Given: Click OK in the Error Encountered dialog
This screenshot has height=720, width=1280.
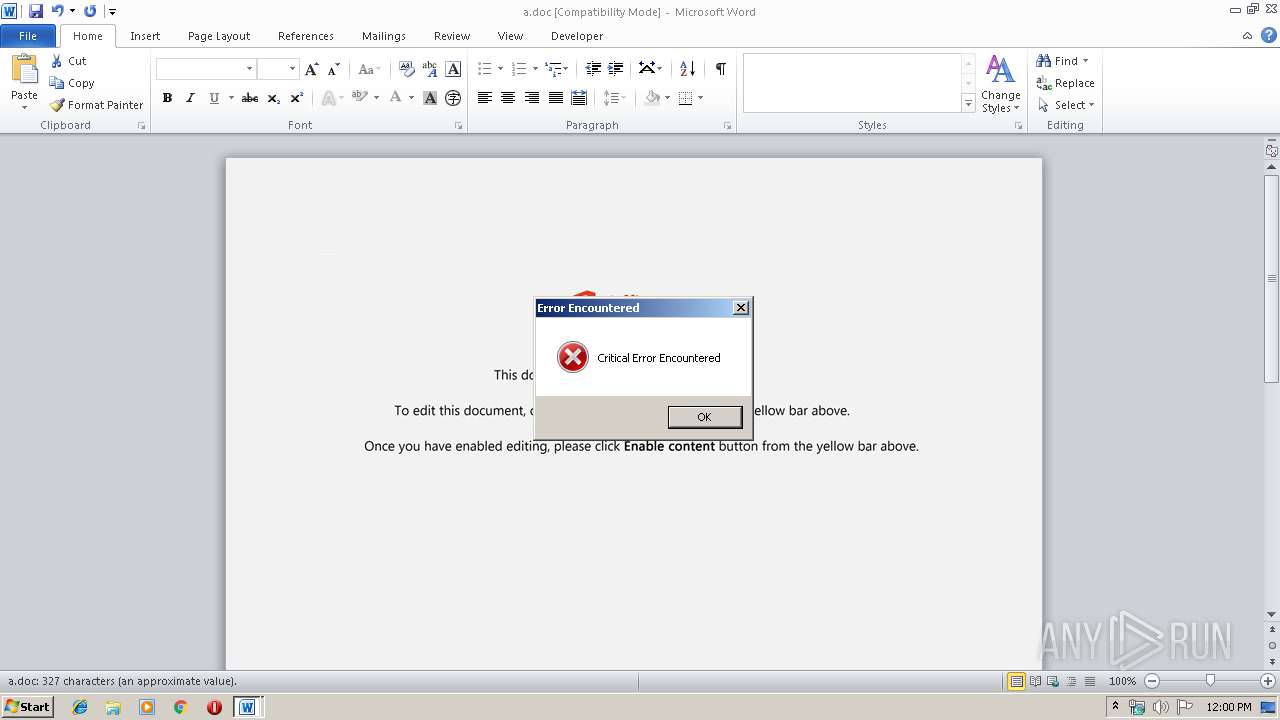Looking at the screenshot, I should click(704, 417).
